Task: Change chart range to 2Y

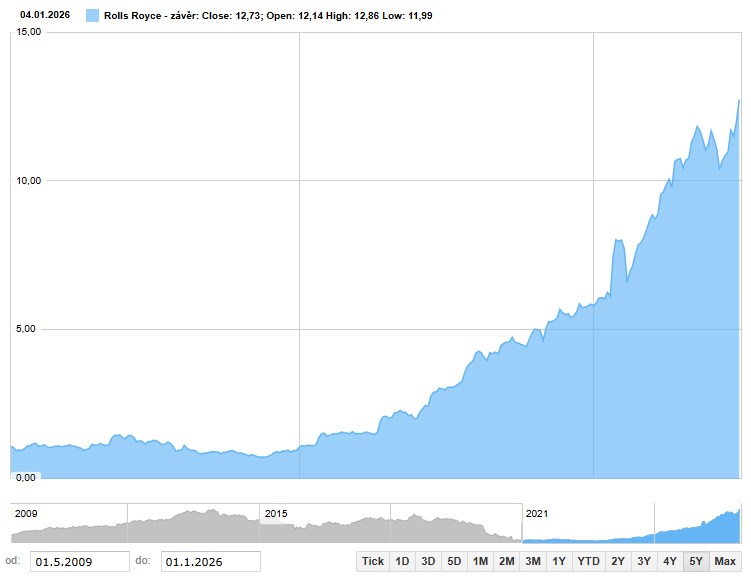Action: coord(618,561)
